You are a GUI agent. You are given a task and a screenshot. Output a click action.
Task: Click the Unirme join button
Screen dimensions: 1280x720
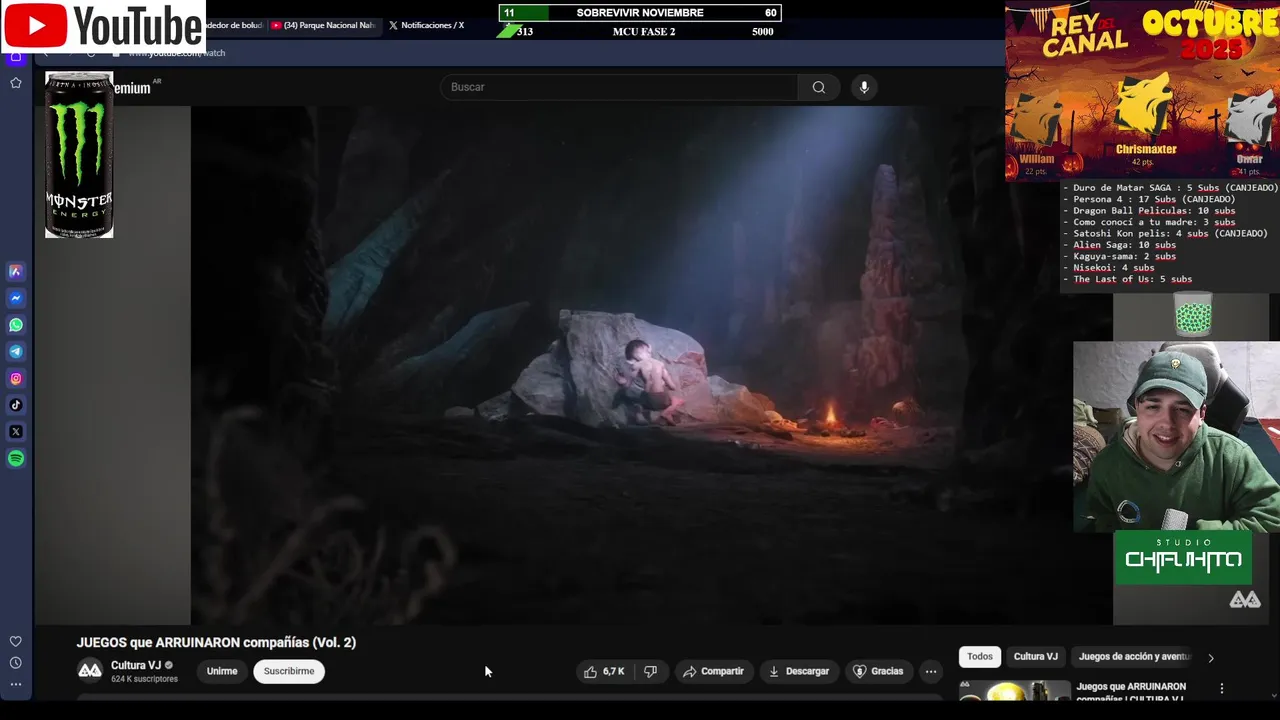222,671
